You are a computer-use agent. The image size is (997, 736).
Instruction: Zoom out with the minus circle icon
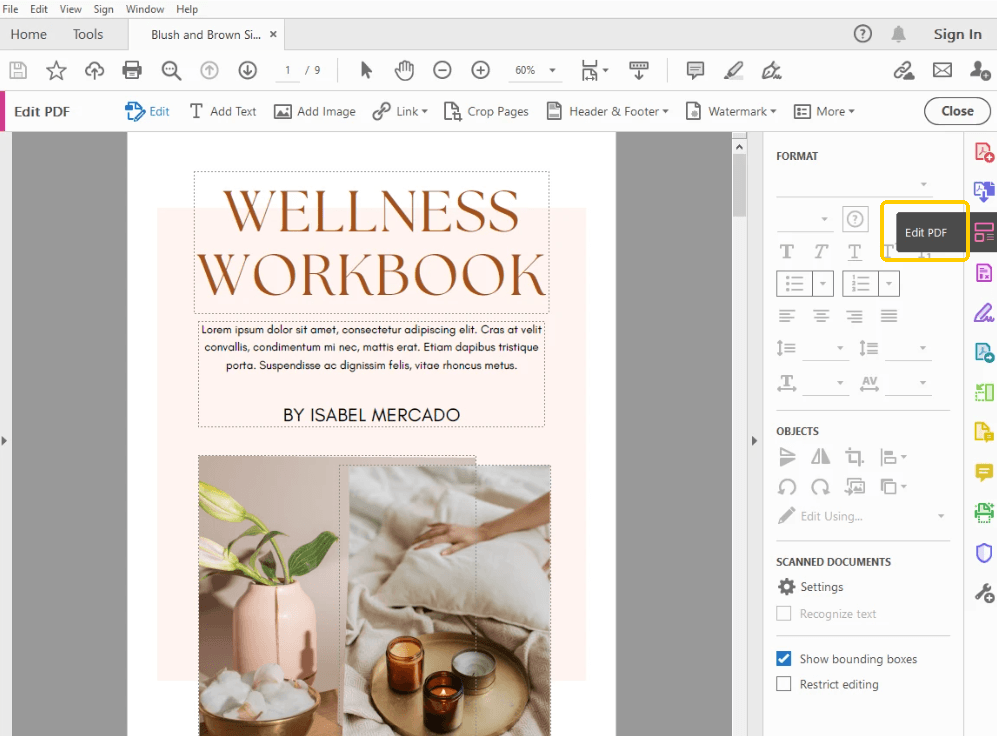(x=442, y=70)
